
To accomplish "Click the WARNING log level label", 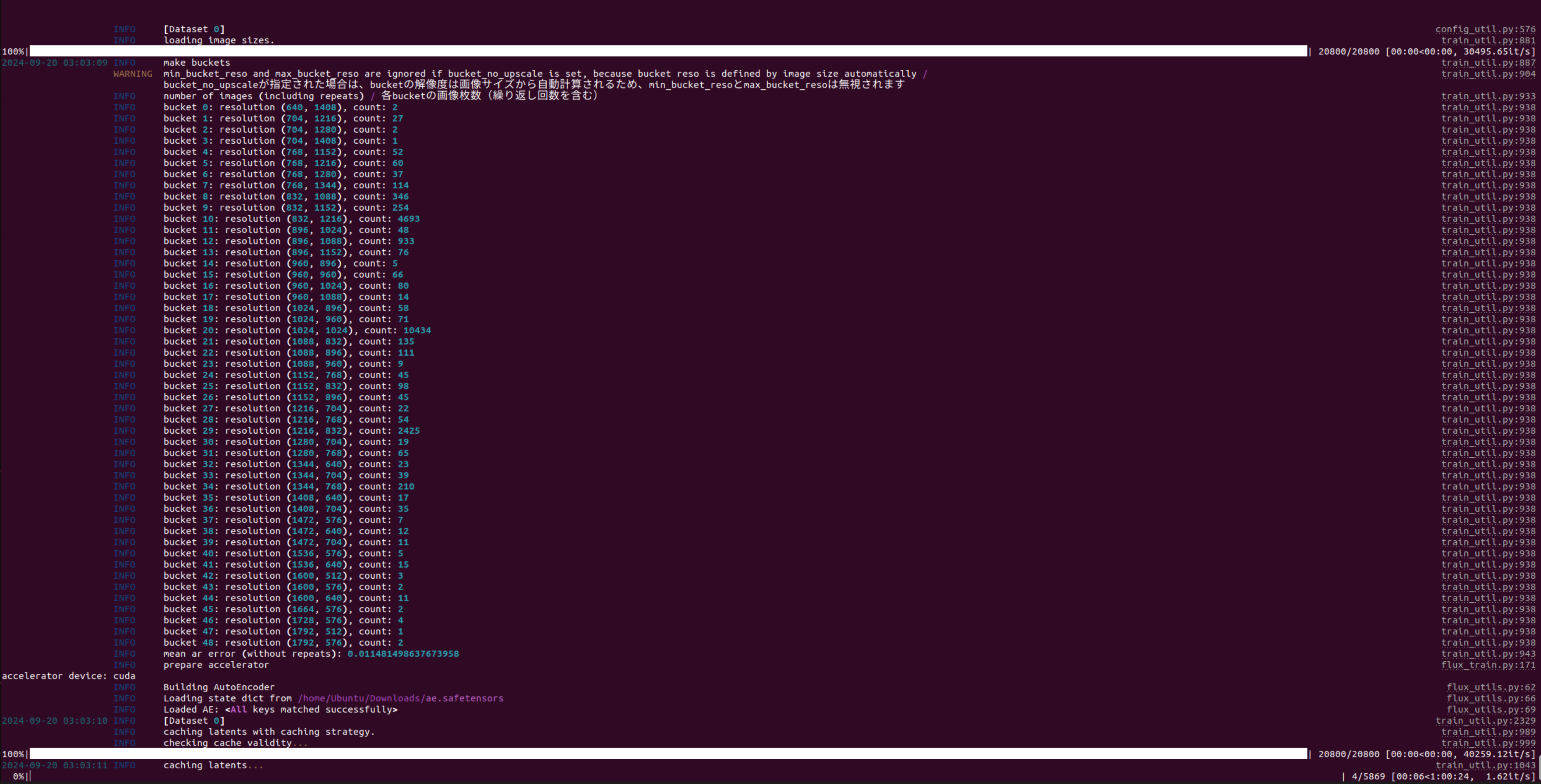I will 133,74.
